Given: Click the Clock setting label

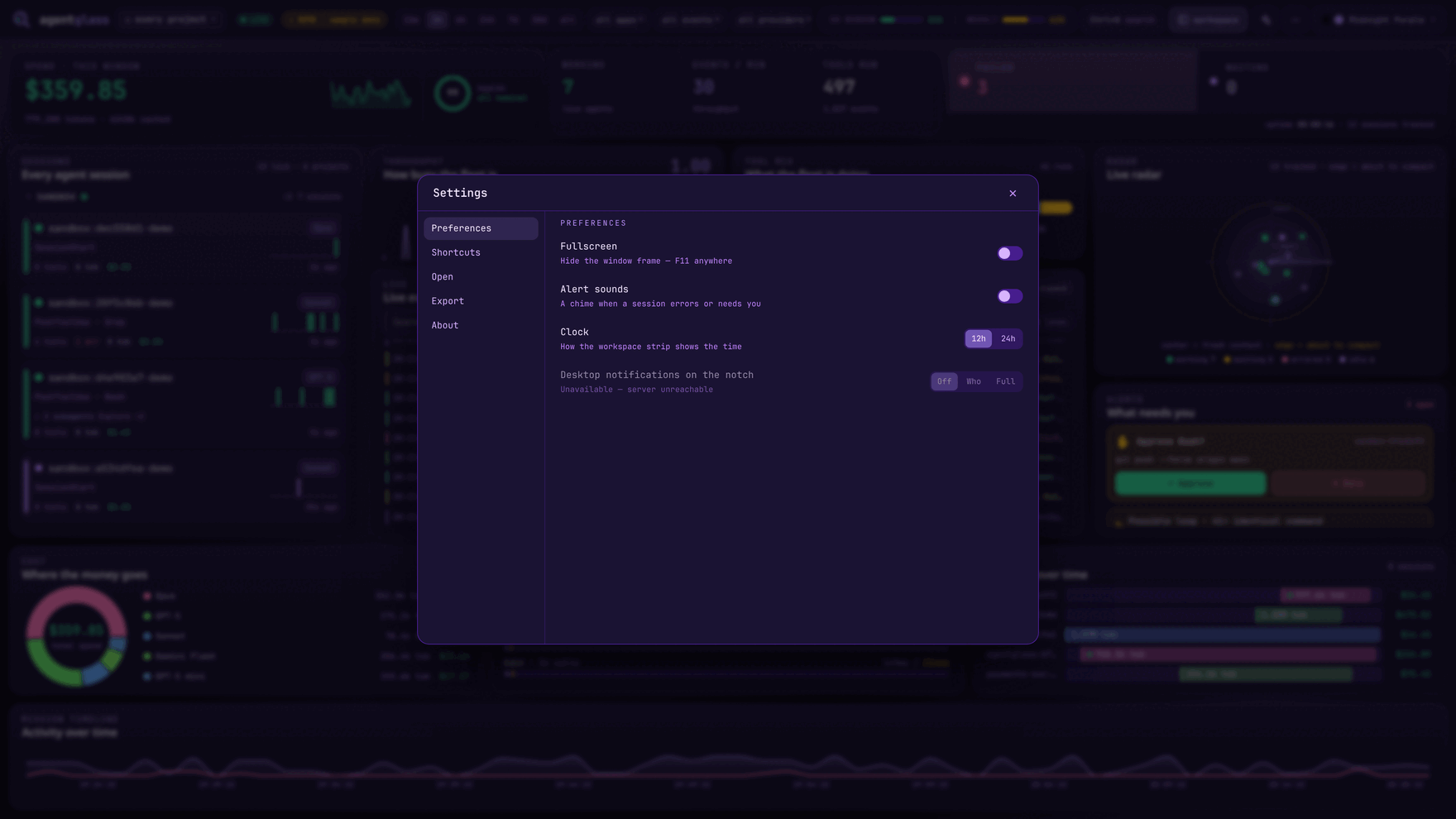Looking at the screenshot, I should click(574, 333).
